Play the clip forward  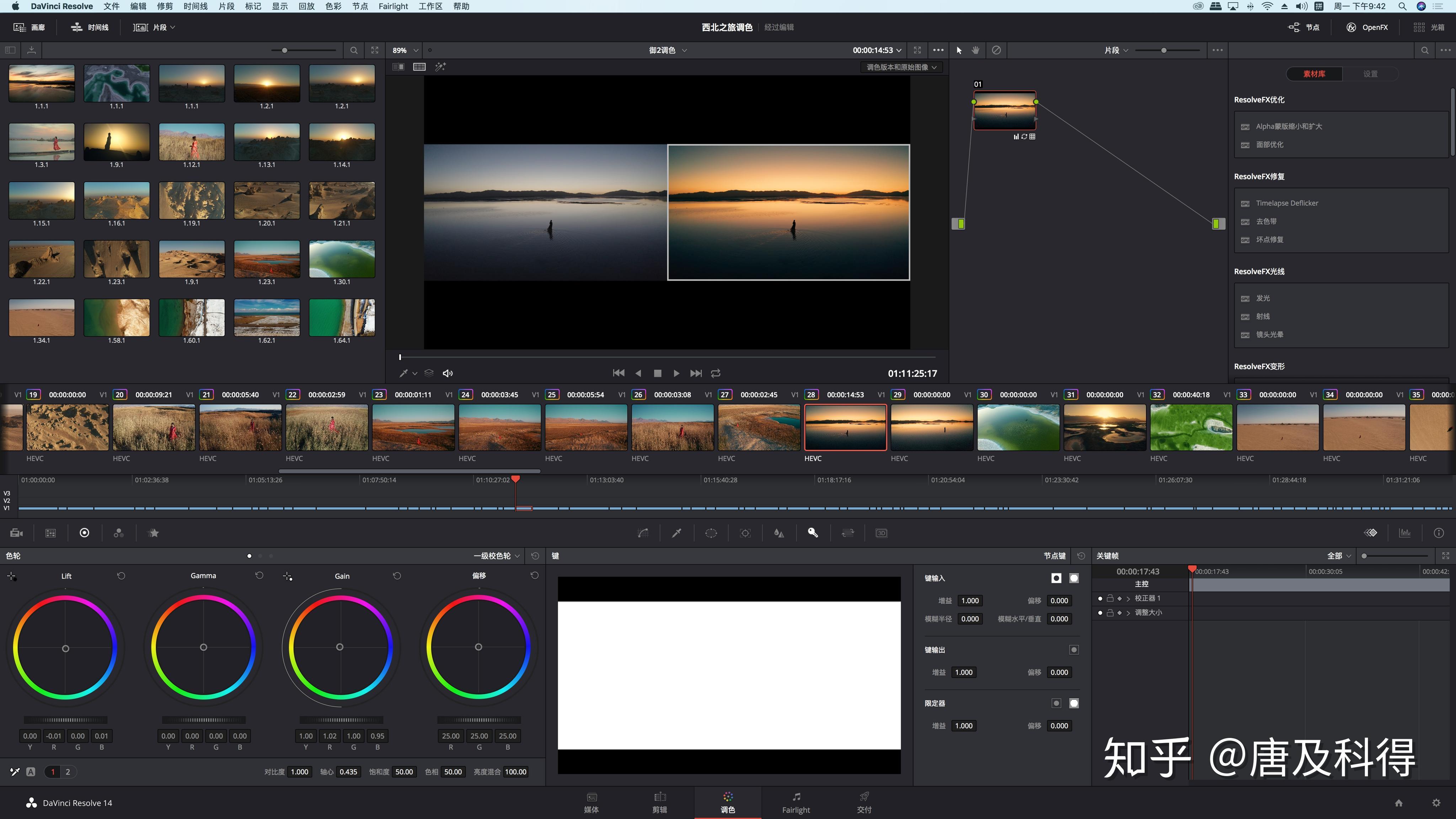[676, 374]
